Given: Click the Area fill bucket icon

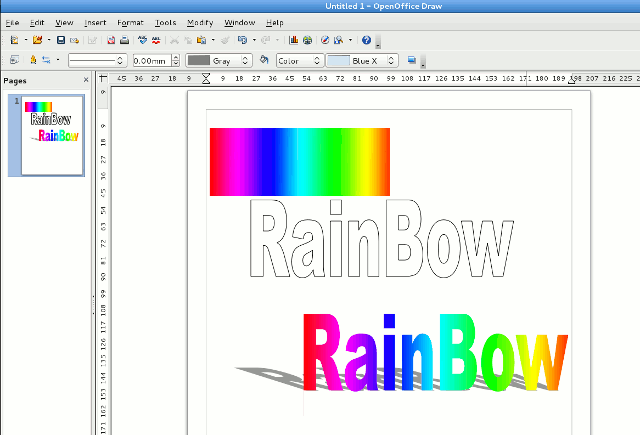Looking at the screenshot, I should (x=264, y=60).
